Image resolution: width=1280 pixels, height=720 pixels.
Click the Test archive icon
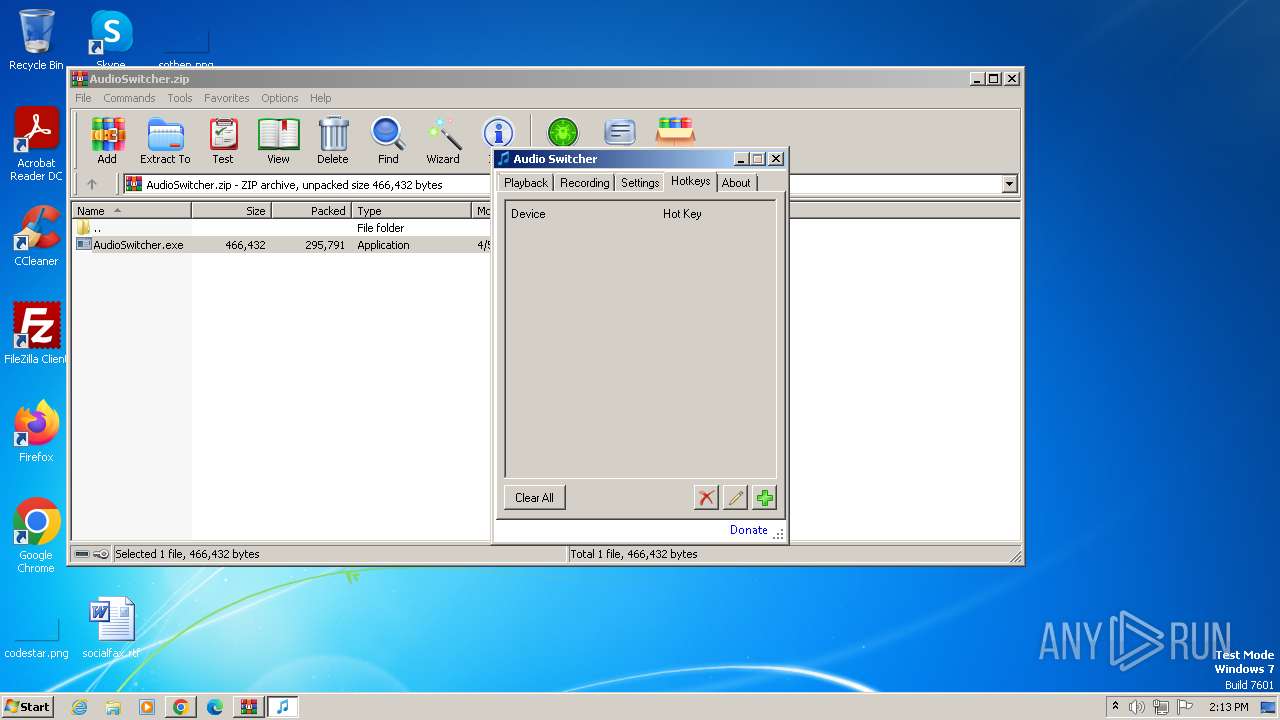tap(223, 141)
